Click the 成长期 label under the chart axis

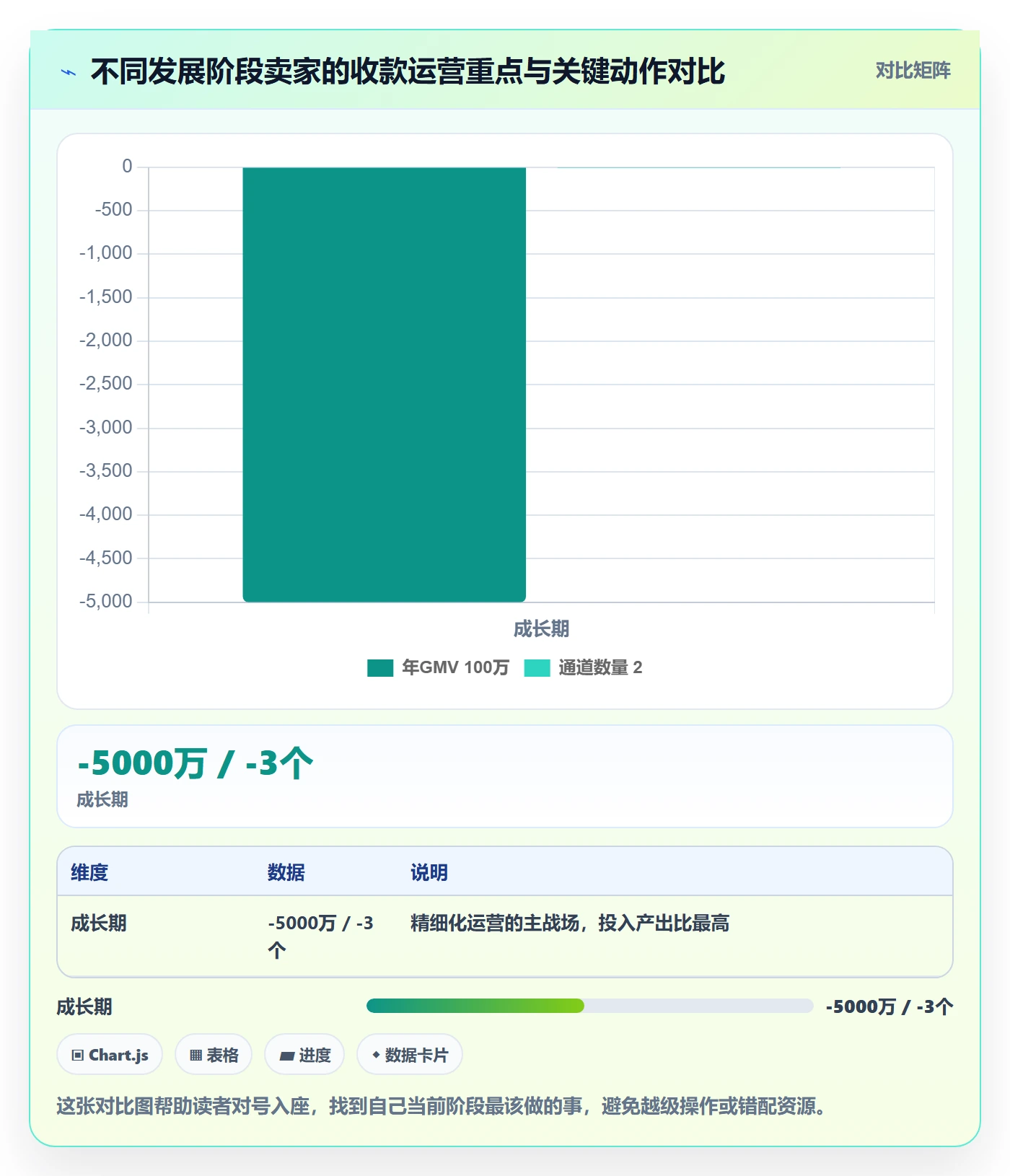tap(541, 629)
